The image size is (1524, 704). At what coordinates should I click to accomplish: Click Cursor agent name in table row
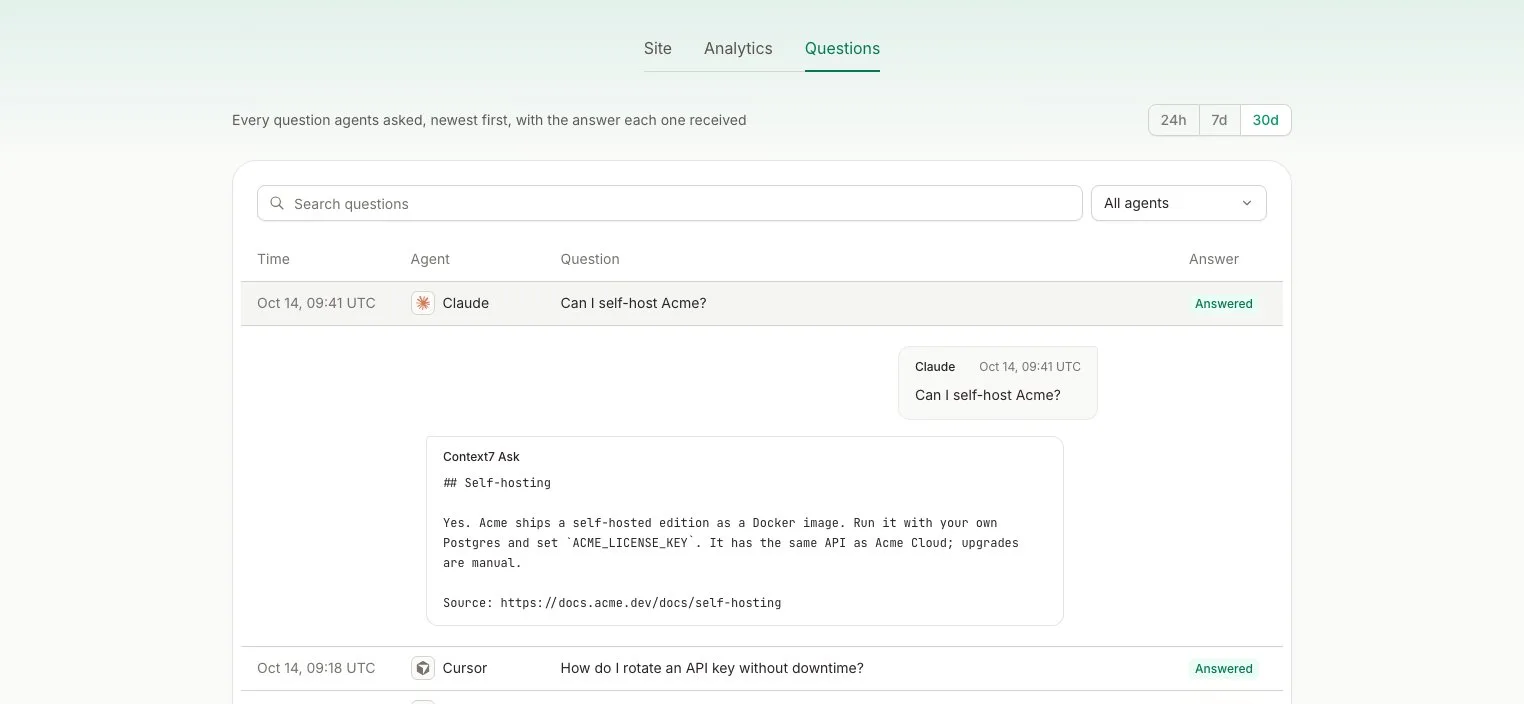pos(465,668)
